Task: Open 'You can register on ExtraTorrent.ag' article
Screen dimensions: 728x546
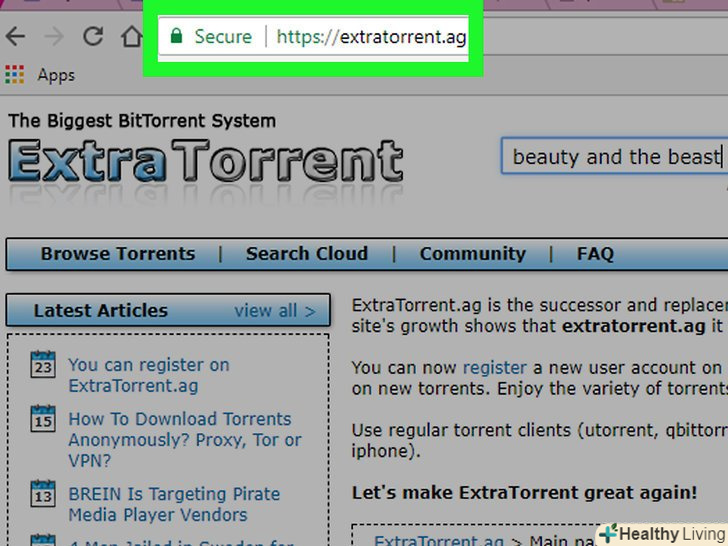Action: (x=148, y=375)
